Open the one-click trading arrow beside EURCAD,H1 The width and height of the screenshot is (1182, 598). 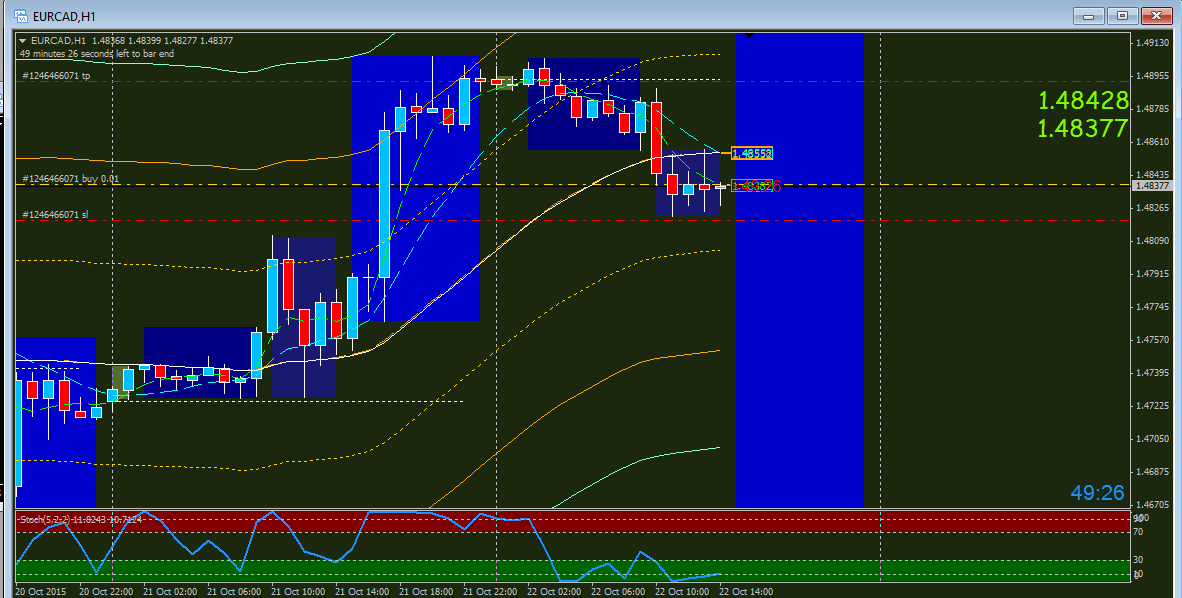[23, 41]
